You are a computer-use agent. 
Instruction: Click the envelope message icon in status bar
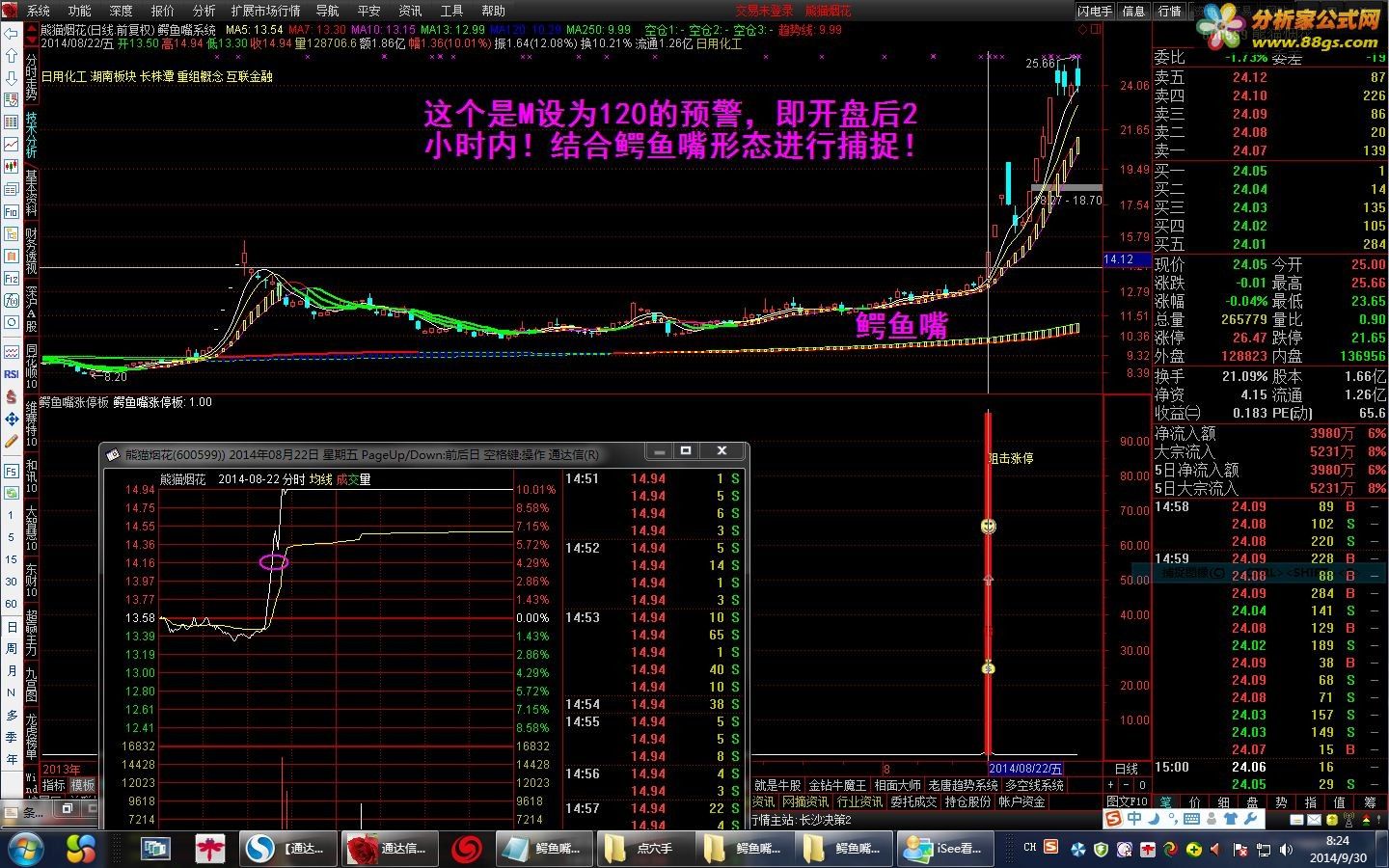coord(1313,820)
